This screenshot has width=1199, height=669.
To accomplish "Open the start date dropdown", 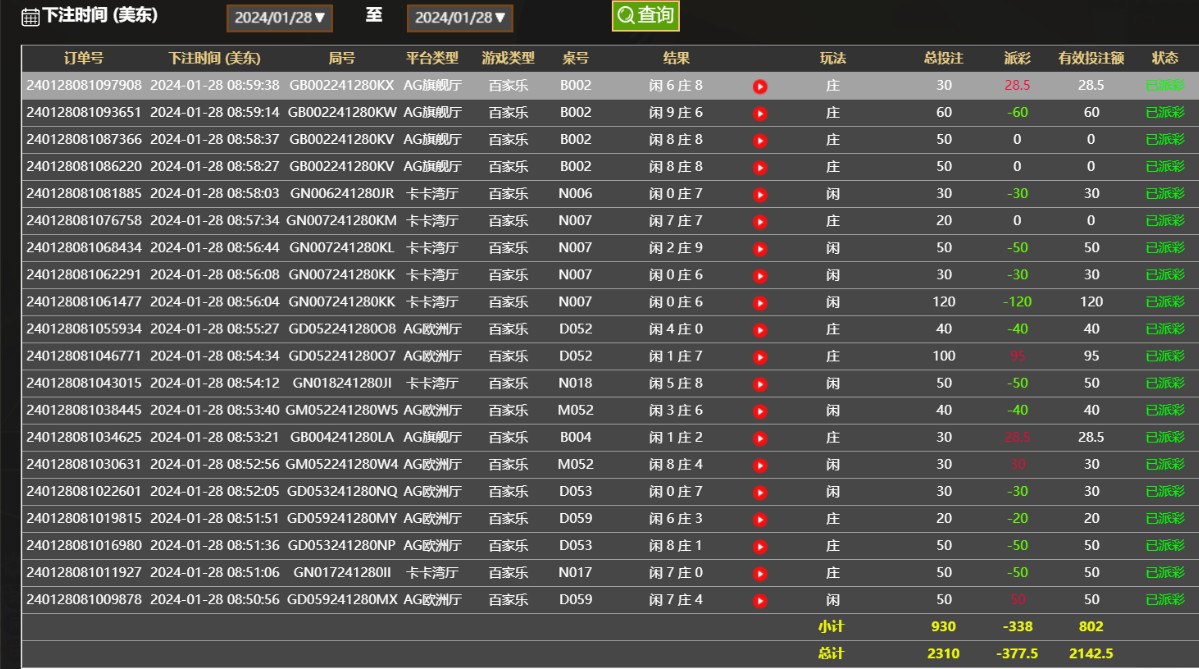I will tap(279, 18).
